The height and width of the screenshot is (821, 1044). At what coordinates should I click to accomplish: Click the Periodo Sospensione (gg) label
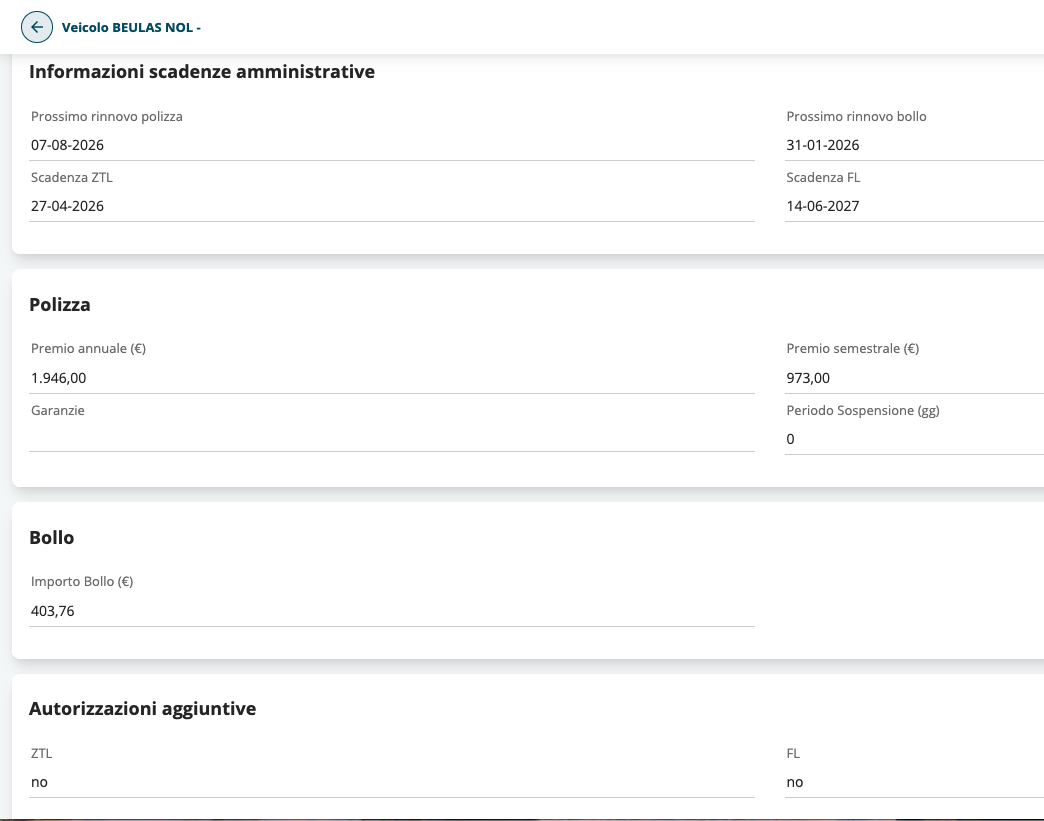[x=863, y=411]
